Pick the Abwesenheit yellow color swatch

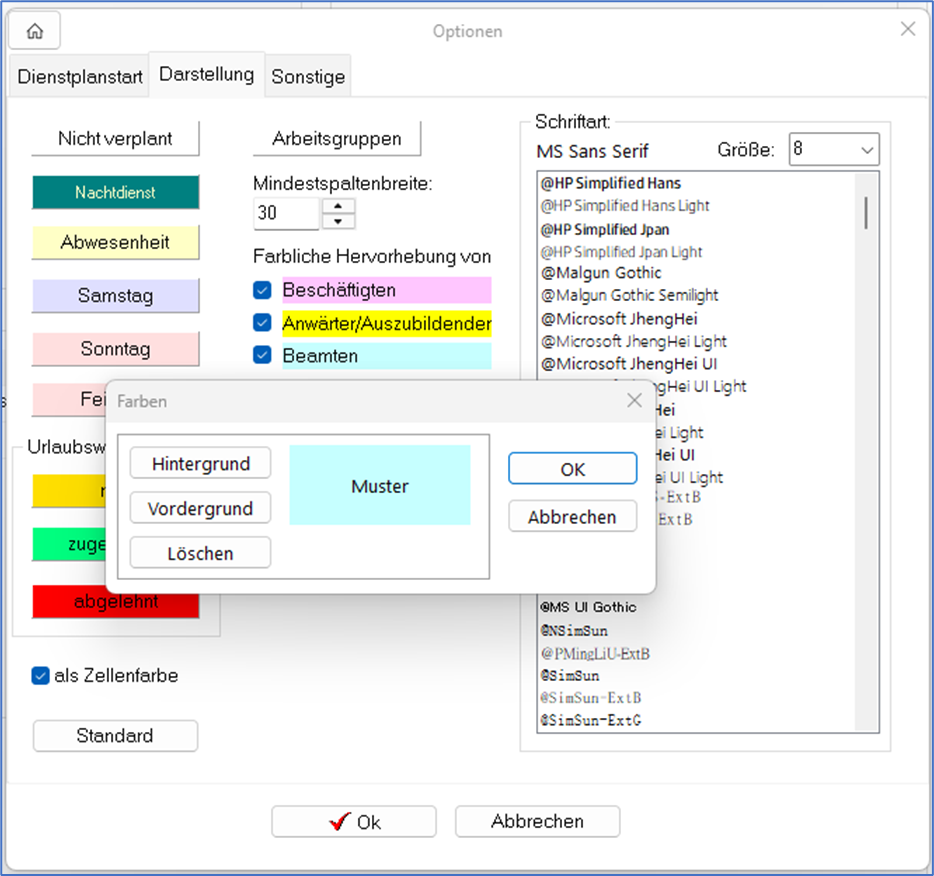(116, 242)
